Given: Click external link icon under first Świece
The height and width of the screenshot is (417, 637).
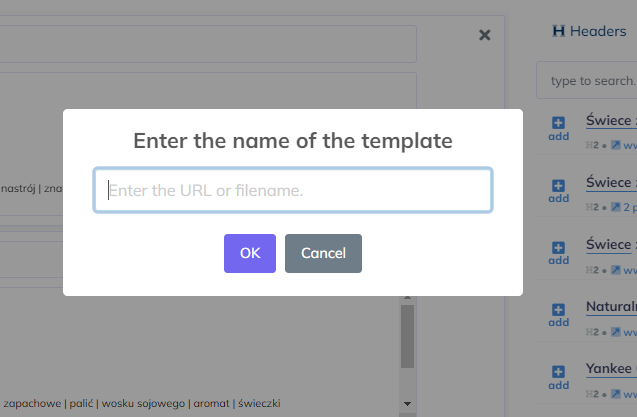Looking at the screenshot, I should click(615, 145).
